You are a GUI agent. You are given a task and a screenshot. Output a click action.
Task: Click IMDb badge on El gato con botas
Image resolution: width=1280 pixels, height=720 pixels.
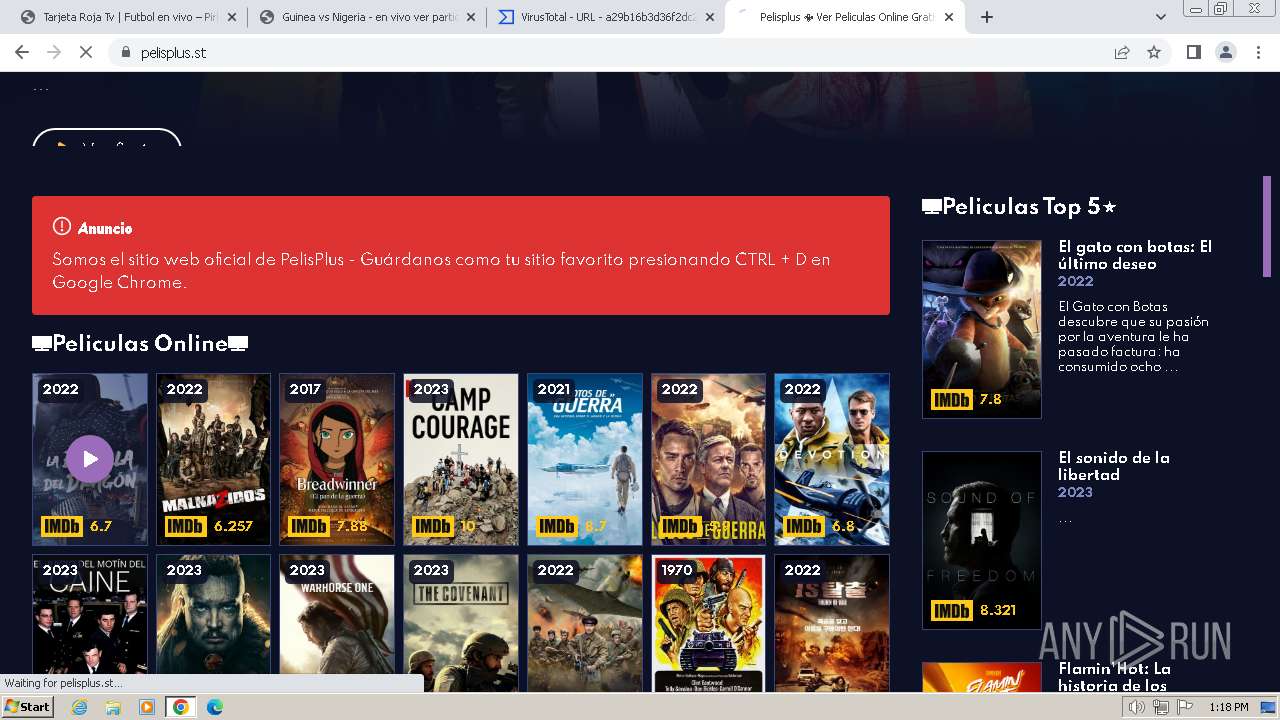point(951,399)
